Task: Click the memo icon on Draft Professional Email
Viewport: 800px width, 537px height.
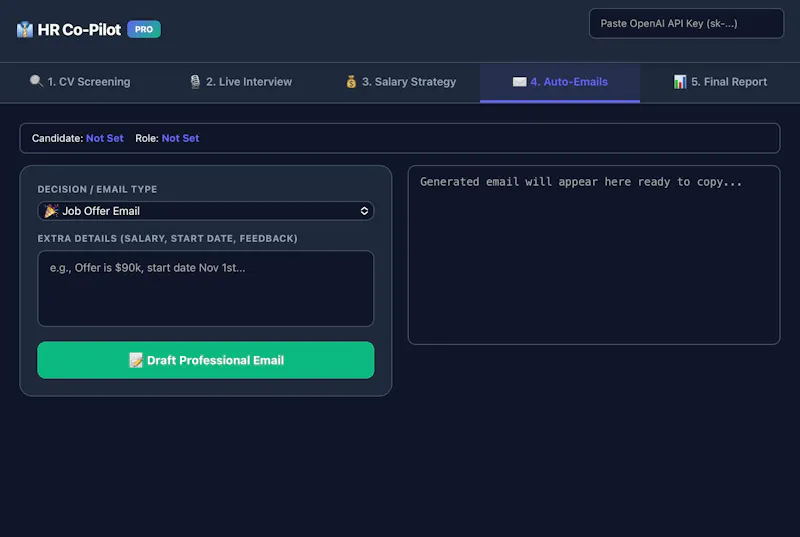Action: point(136,360)
